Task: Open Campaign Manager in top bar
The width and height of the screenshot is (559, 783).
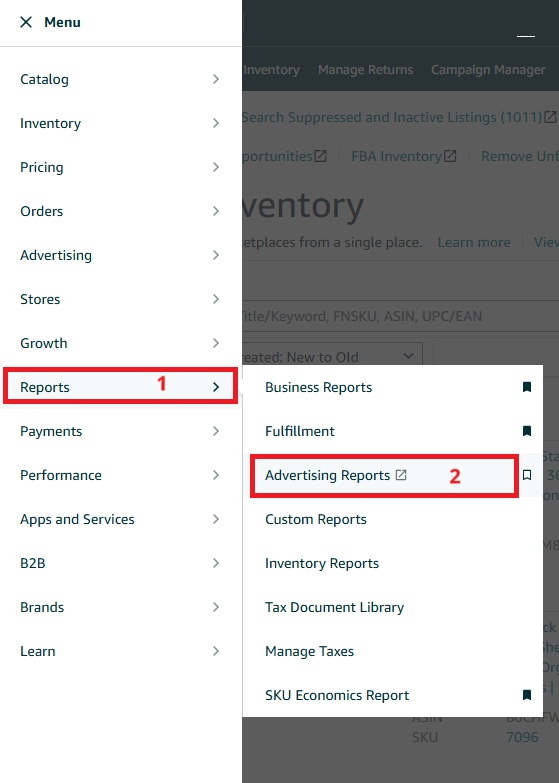Action: [488, 69]
